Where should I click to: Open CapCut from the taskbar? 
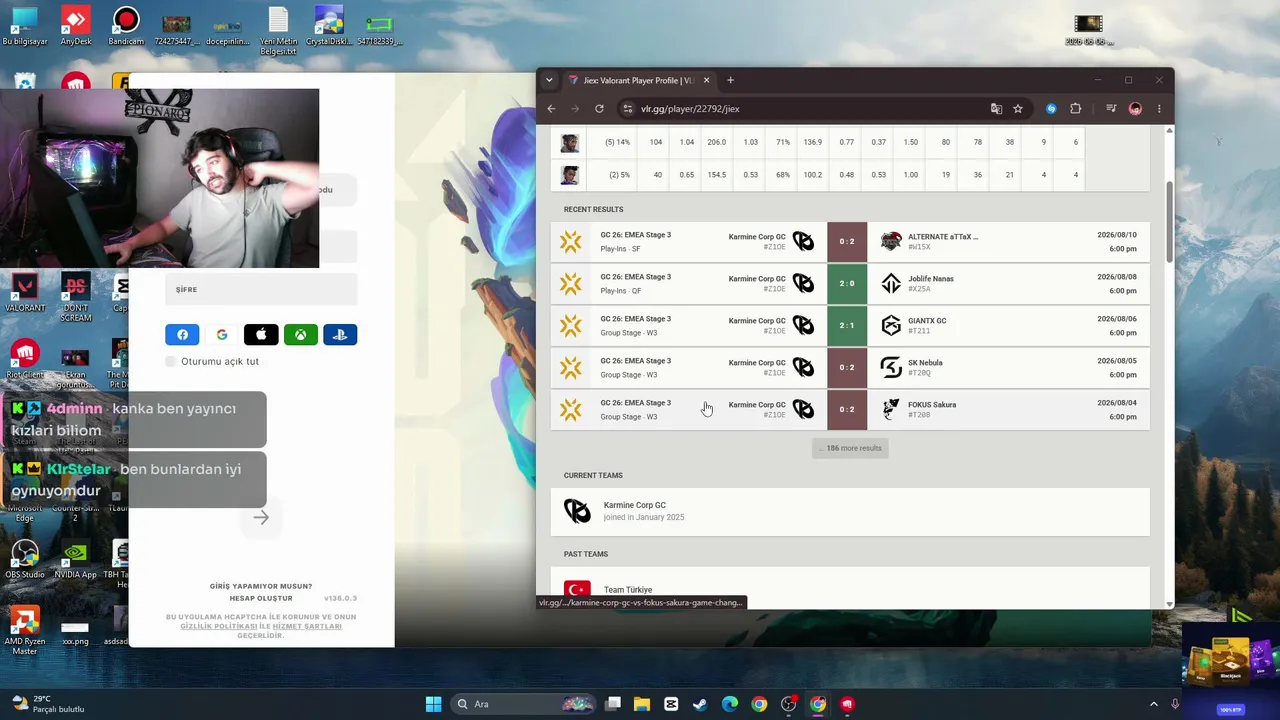pos(671,704)
